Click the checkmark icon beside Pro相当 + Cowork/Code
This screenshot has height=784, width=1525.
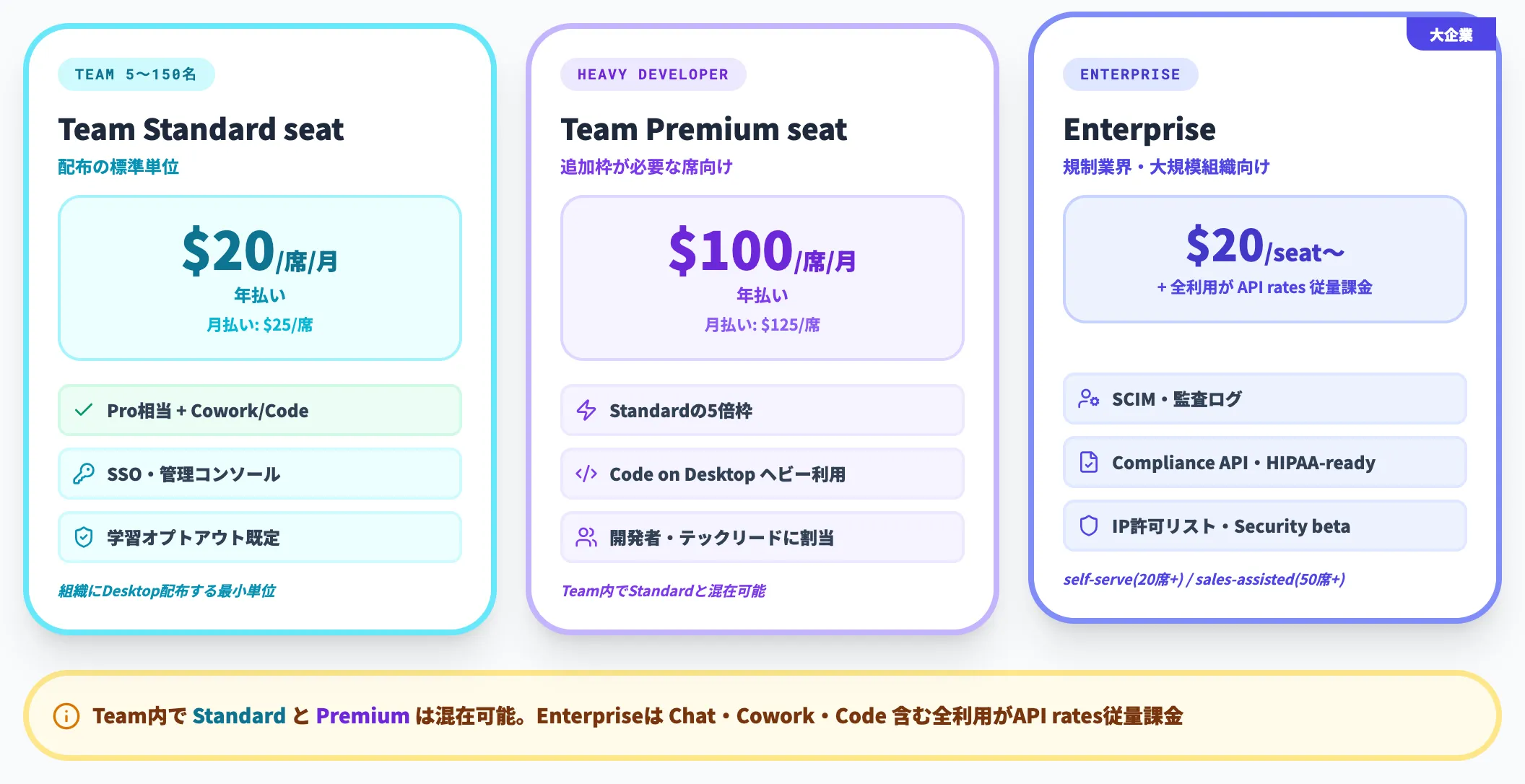coord(84,410)
